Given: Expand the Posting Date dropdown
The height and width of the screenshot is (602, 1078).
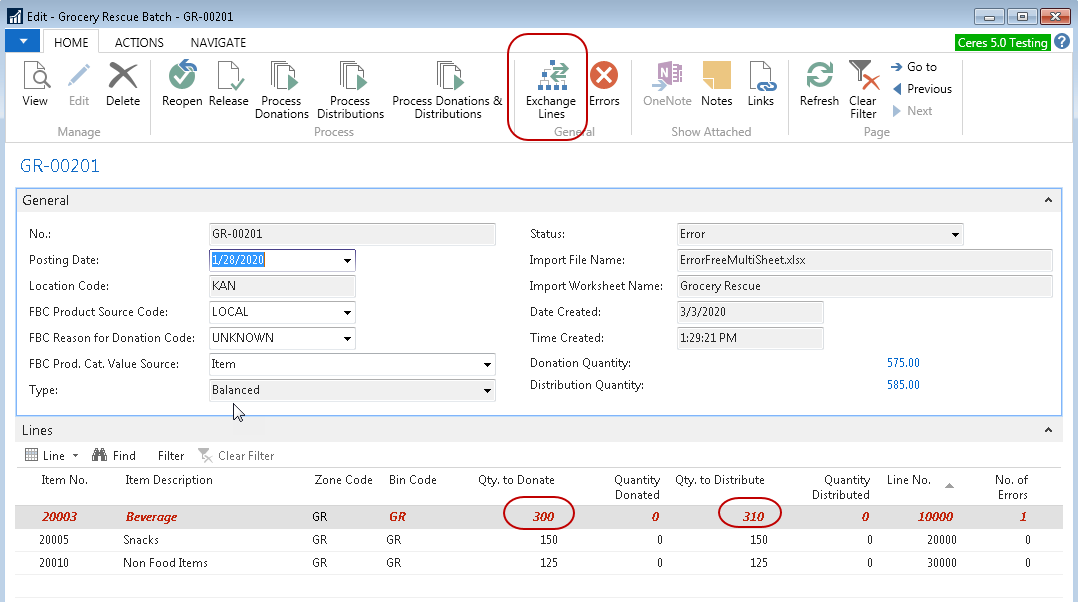Looking at the screenshot, I should tap(347, 261).
